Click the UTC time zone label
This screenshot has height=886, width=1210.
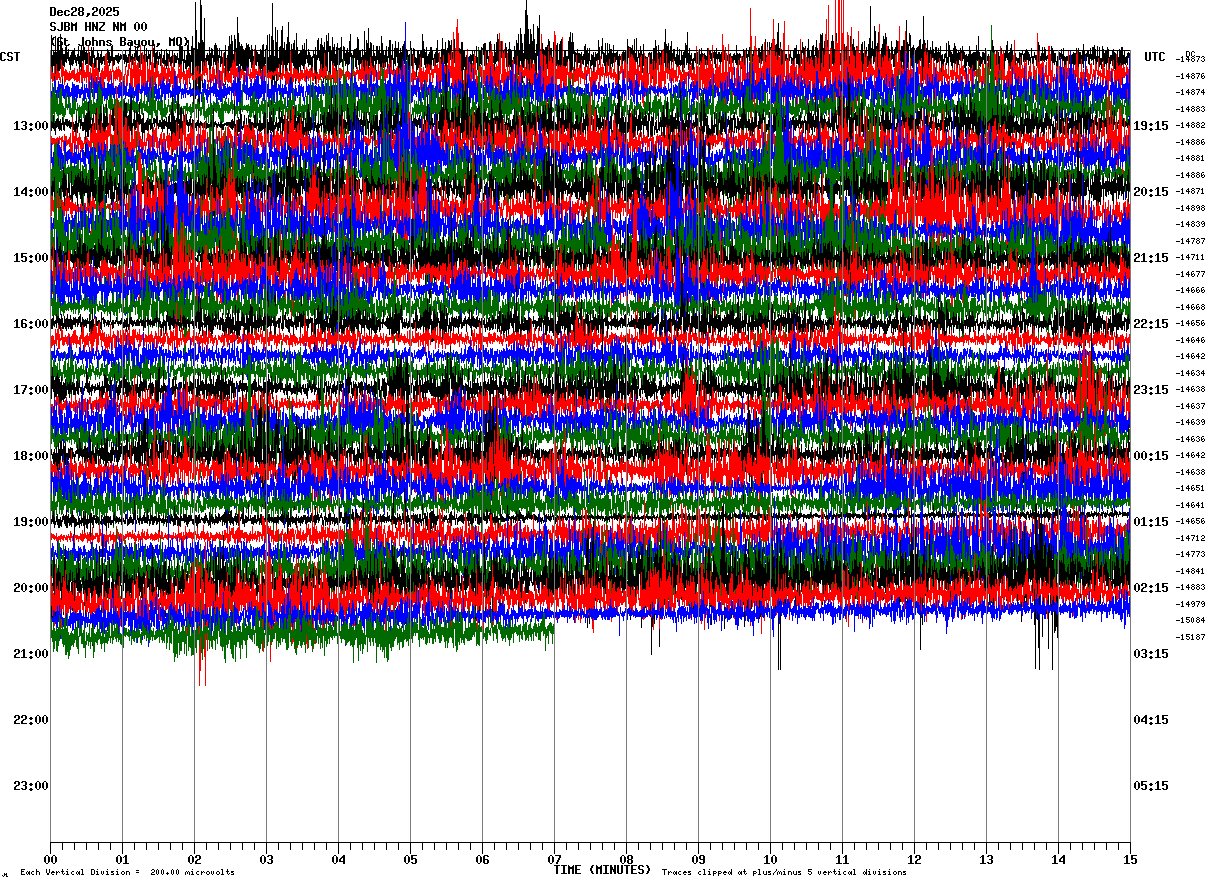coord(1155,57)
